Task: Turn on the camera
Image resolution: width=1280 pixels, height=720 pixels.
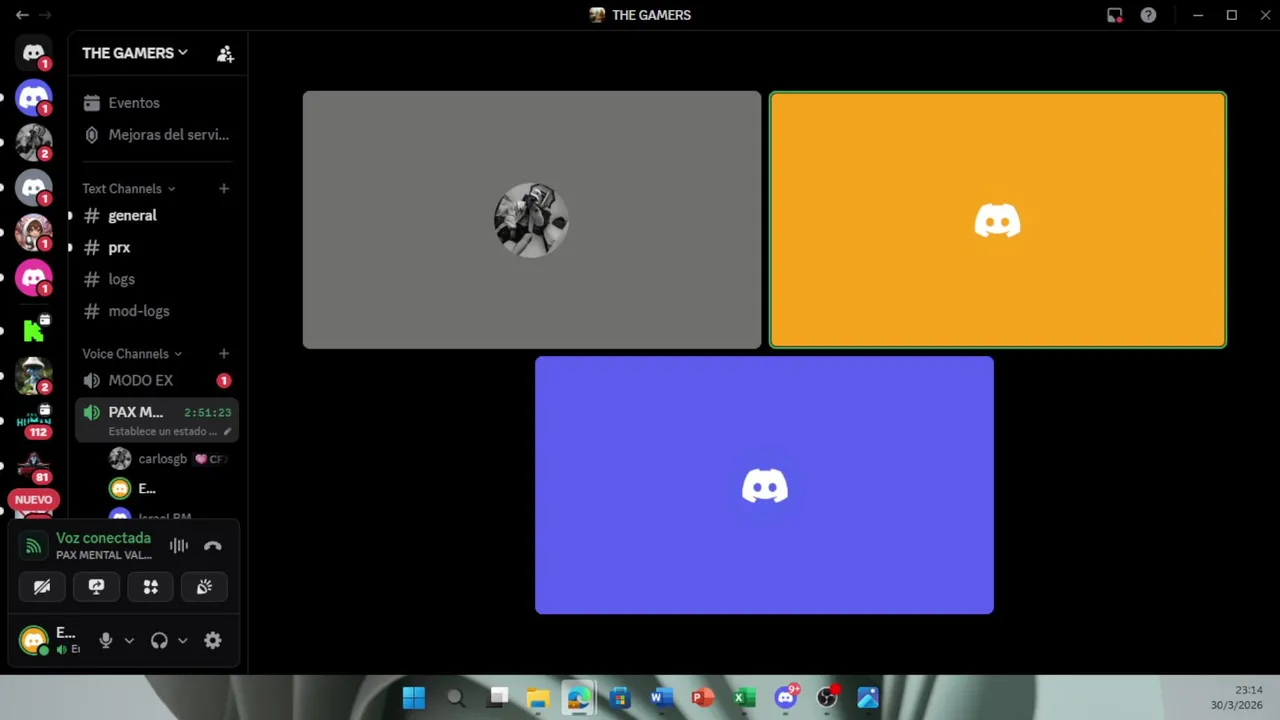Action: (x=42, y=587)
